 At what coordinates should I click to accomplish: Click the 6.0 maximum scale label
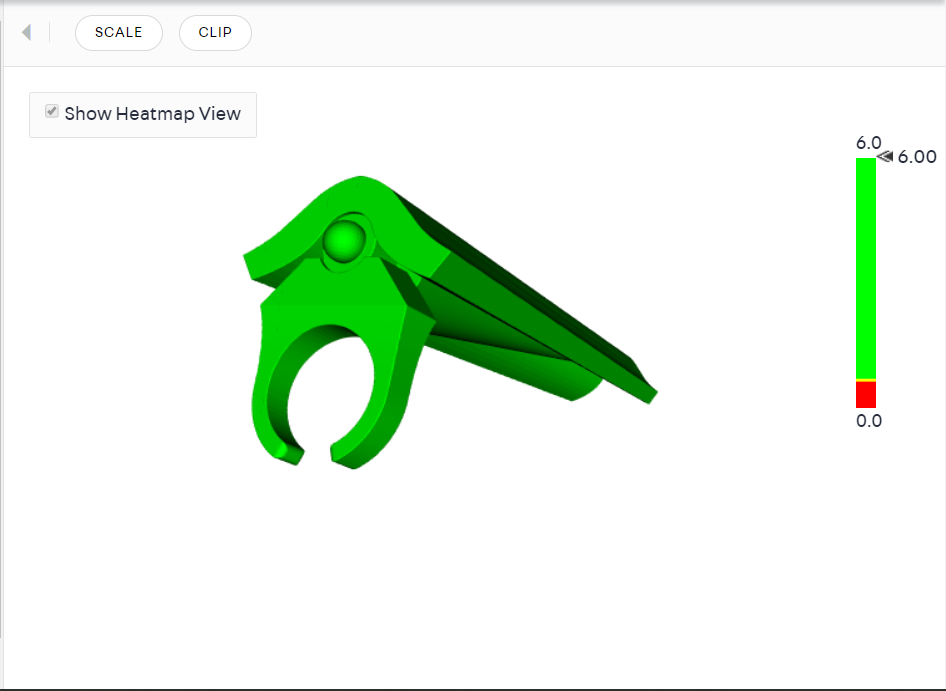coord(869,143)
